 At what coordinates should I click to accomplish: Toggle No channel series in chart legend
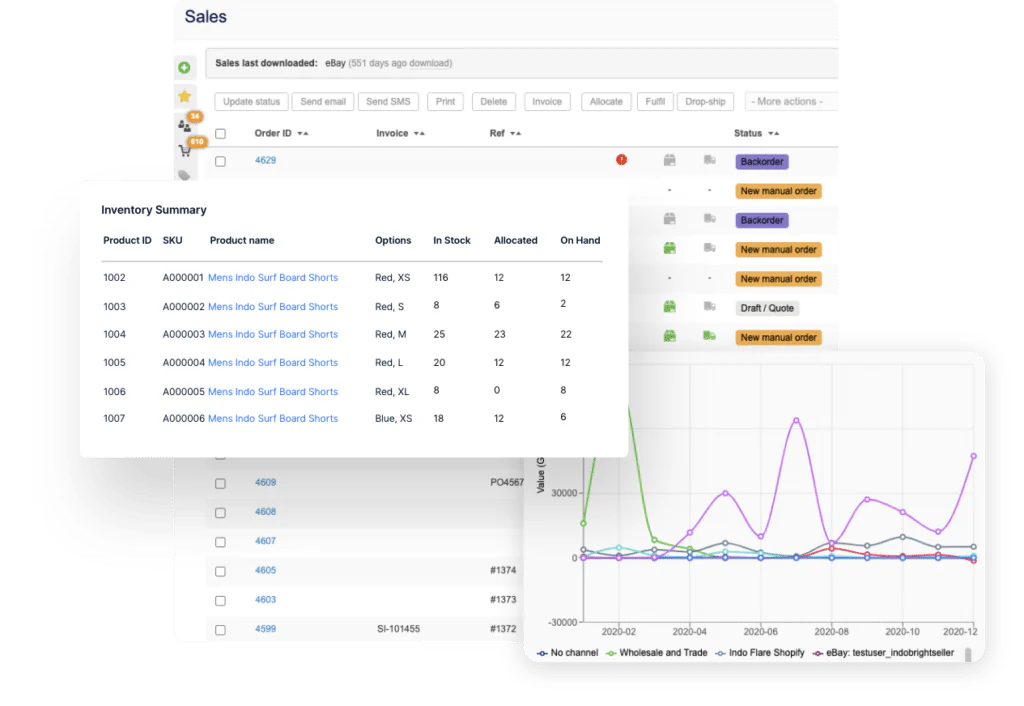click(x=567, y=652)
